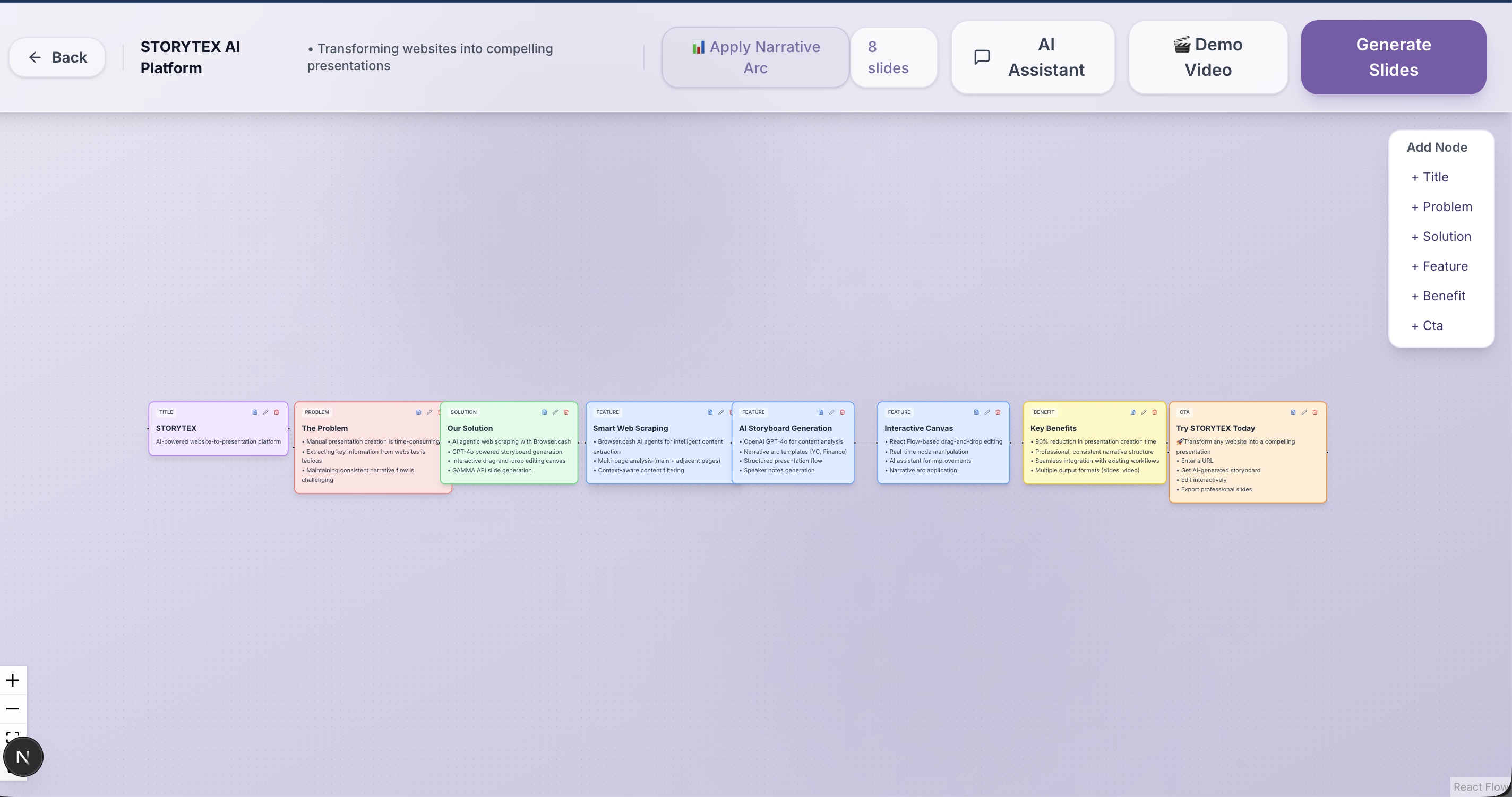Add a Problem node from Add Node panel
Image resolution: width=1512 pixels, height=797 pixels.
(1441, 207)
